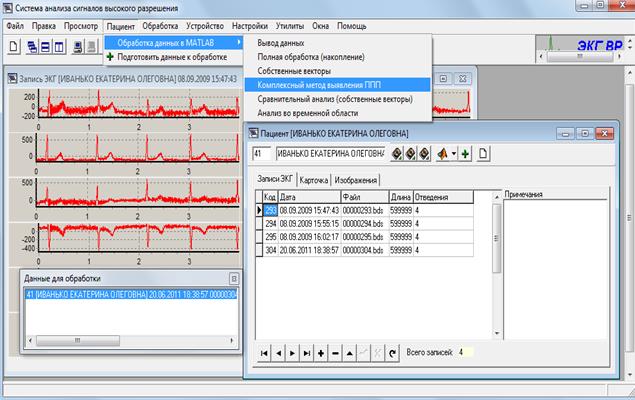Click 'Подготовить данные к обработке' menu item
635x400 pixels.
coord(171,58)
